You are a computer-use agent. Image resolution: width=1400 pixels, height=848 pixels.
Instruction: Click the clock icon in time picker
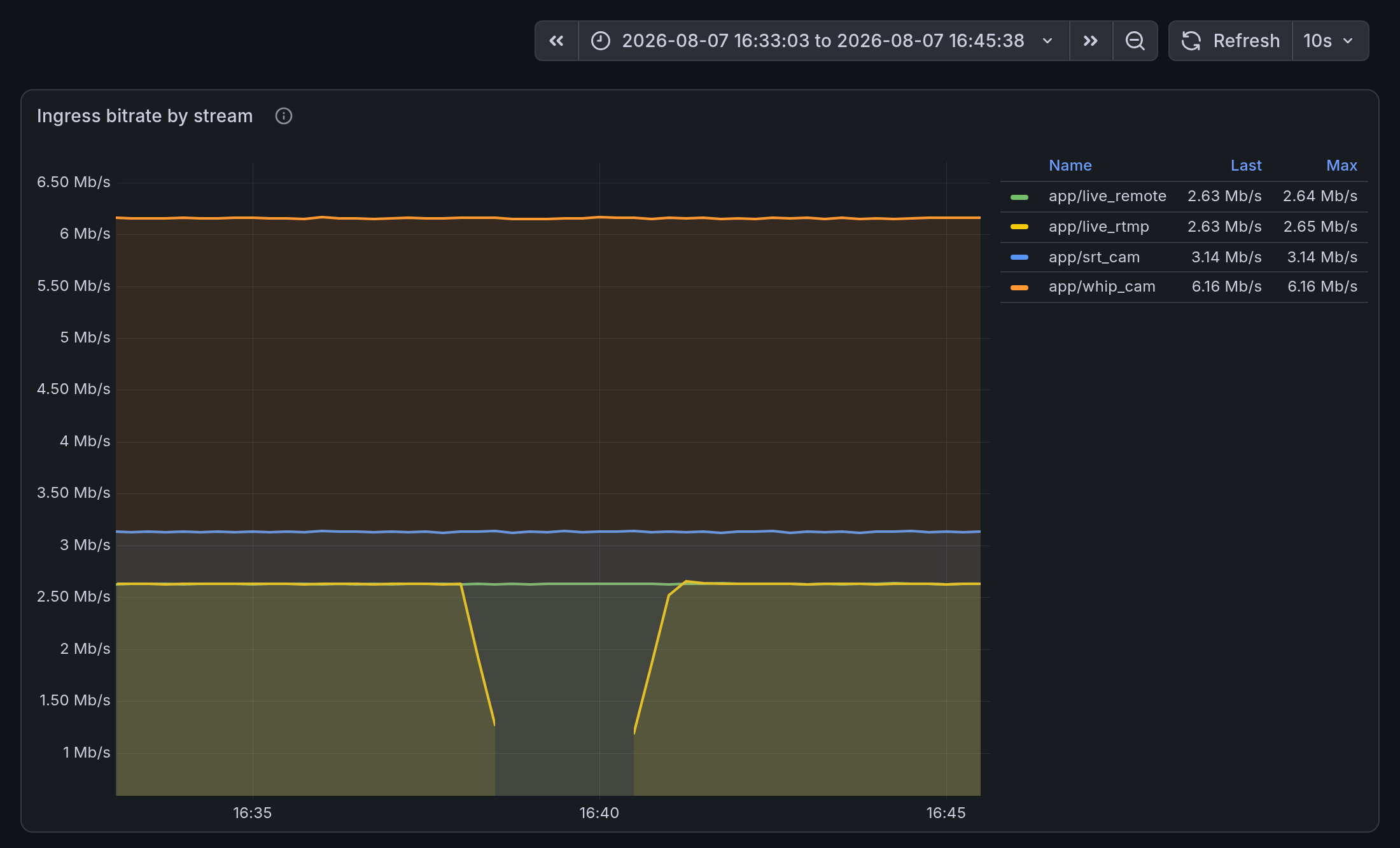[x=601, y=41]
